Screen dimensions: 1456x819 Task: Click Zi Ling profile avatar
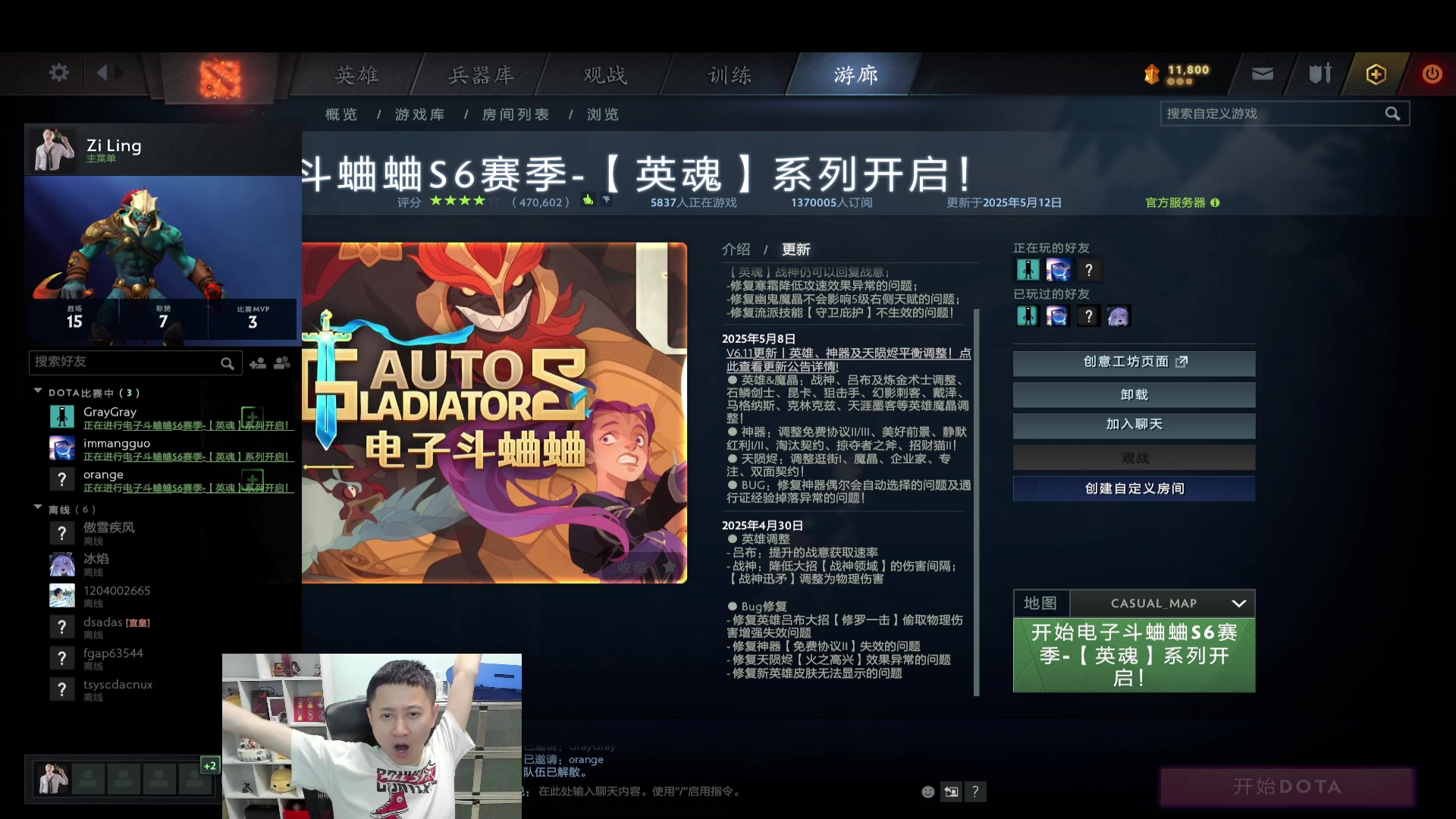coord(55,149)
